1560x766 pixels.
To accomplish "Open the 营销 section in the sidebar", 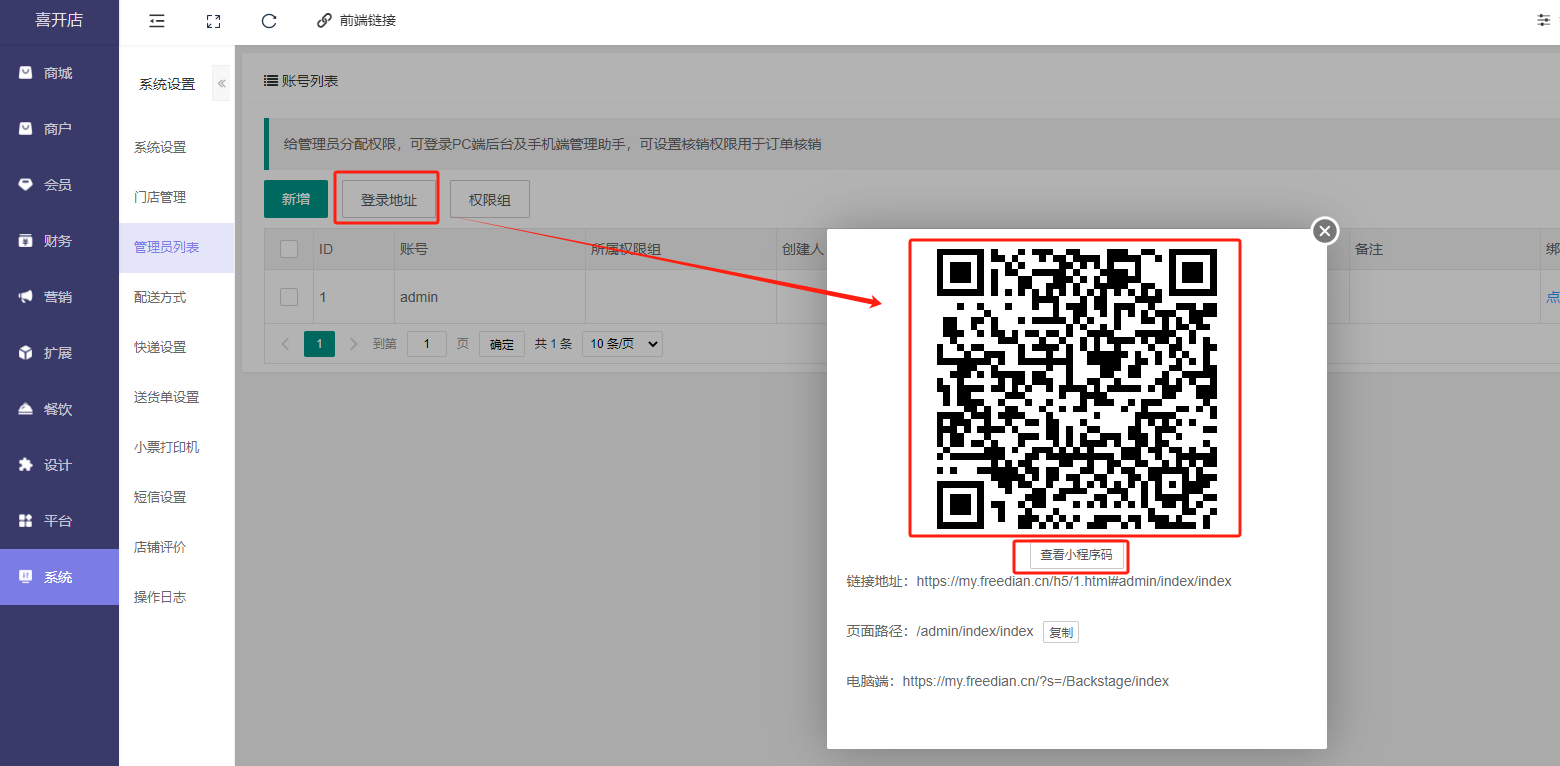I will [59, 297].
